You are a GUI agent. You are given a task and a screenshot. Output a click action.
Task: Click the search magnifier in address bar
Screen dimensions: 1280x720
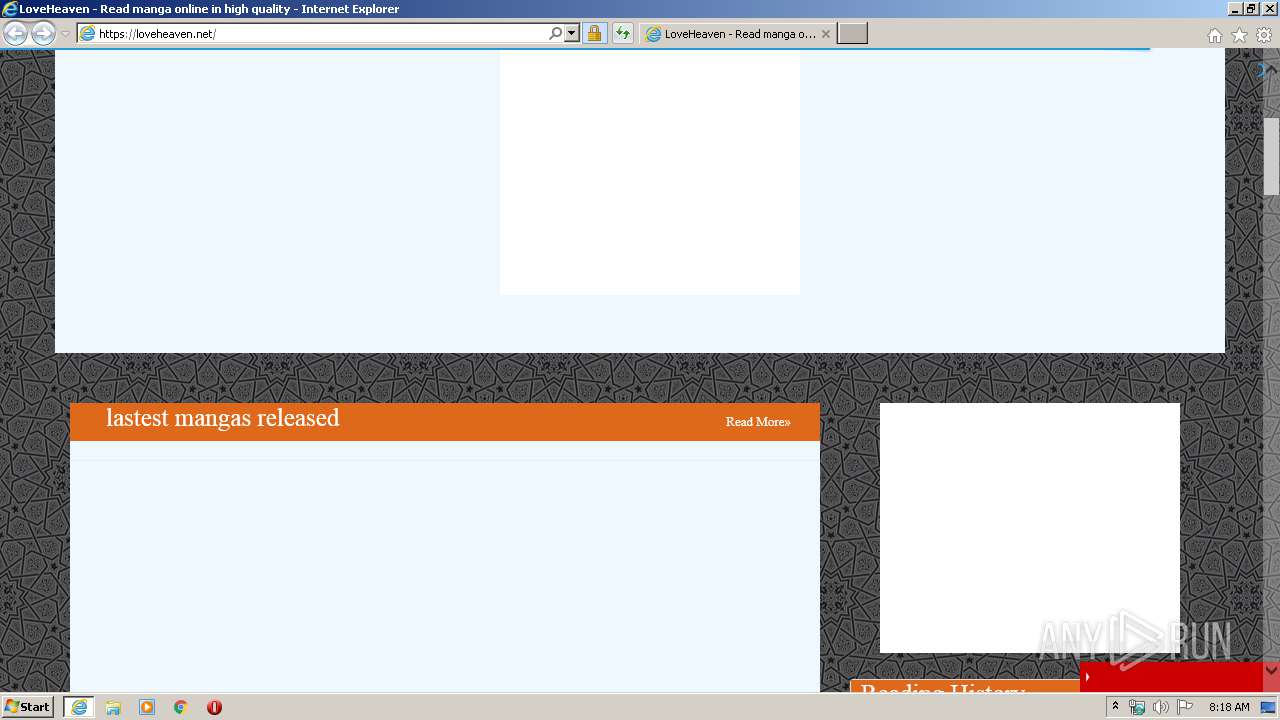click(x=556, y=33)
